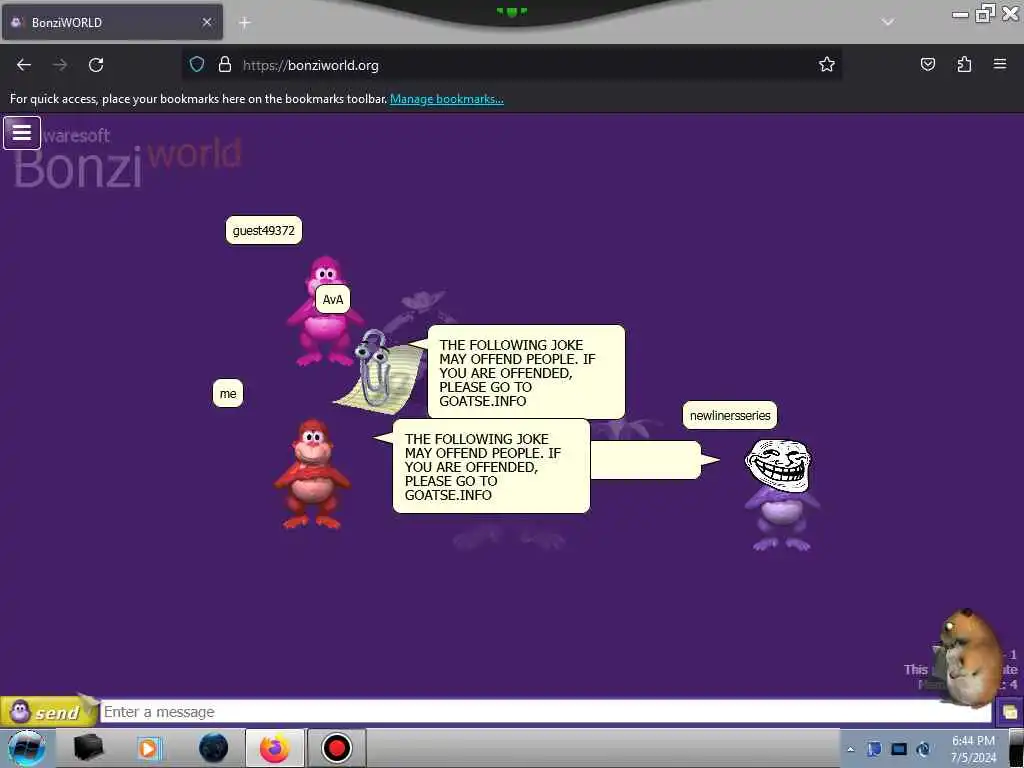Open the Pocket save icon
The height and width of the screenshot is (768, 1024).
pyautogui.click(x=927, y=64)
